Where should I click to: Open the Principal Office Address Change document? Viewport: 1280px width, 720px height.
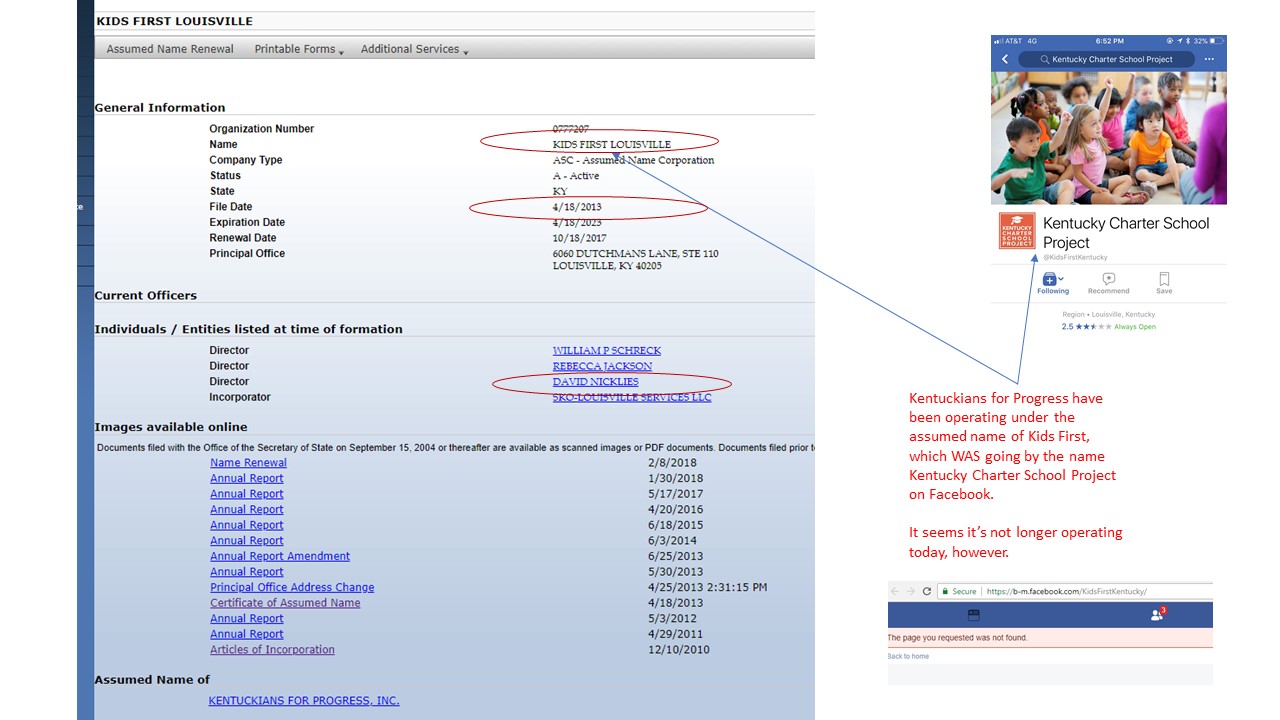[292, 587]
